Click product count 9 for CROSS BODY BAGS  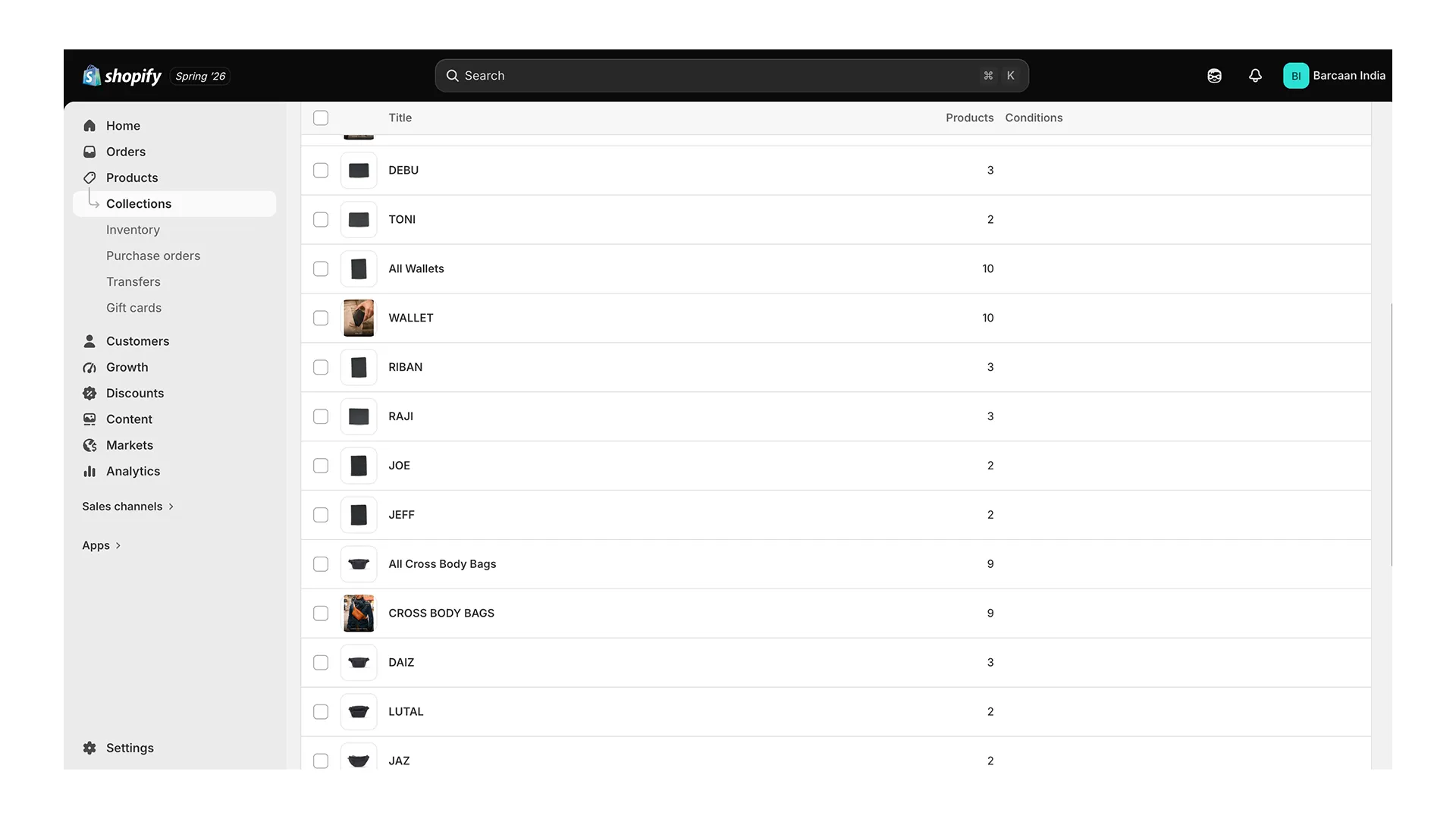pyautogui.click(x=990, y=613)
